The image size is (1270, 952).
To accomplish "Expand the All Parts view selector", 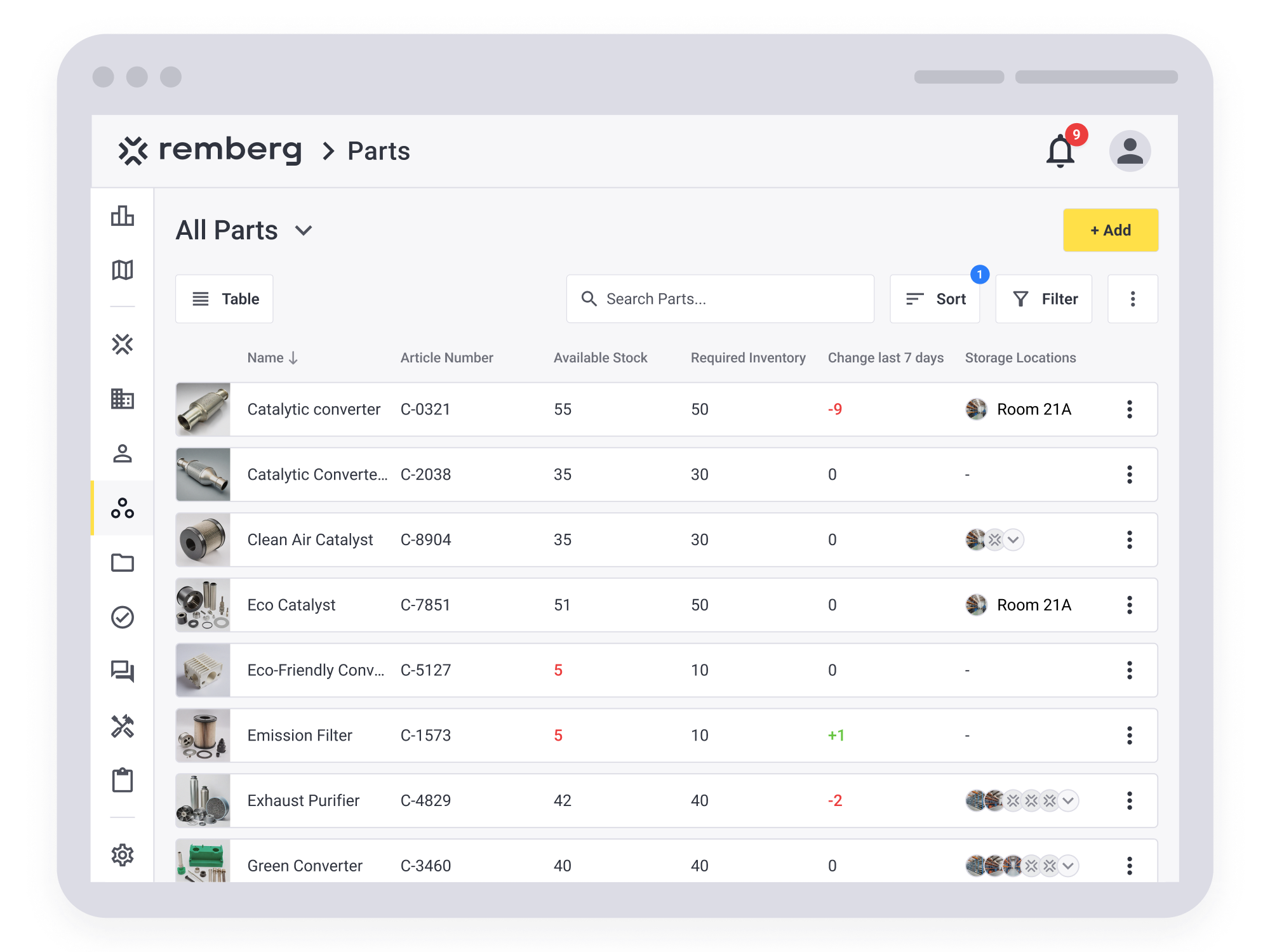I will click(303, 231).
